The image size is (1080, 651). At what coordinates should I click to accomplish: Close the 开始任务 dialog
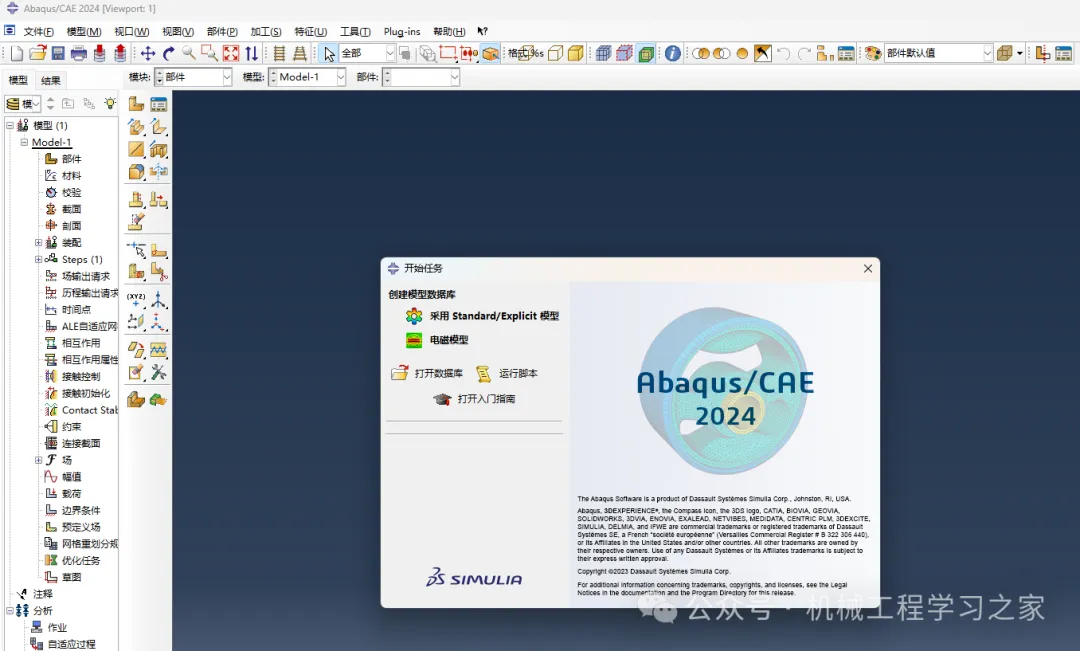pyautogui.click(x=868, y=269)
